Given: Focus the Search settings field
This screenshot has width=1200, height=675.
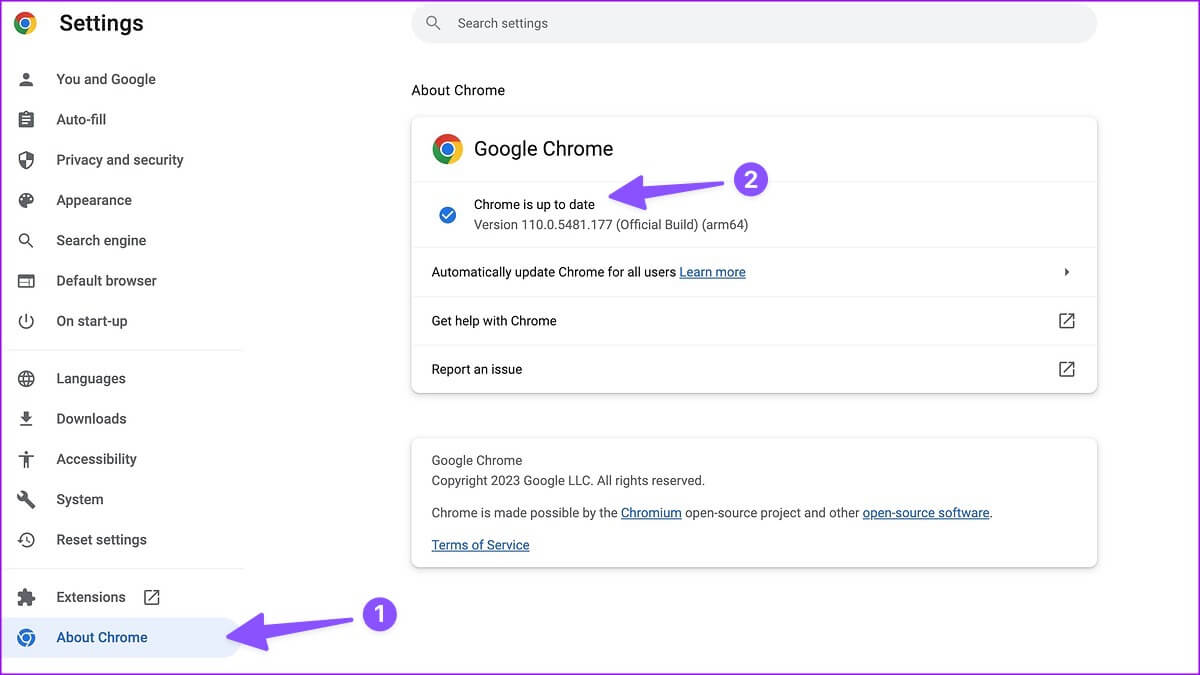Looking at the screenshot, I should (x=754, y=23).
